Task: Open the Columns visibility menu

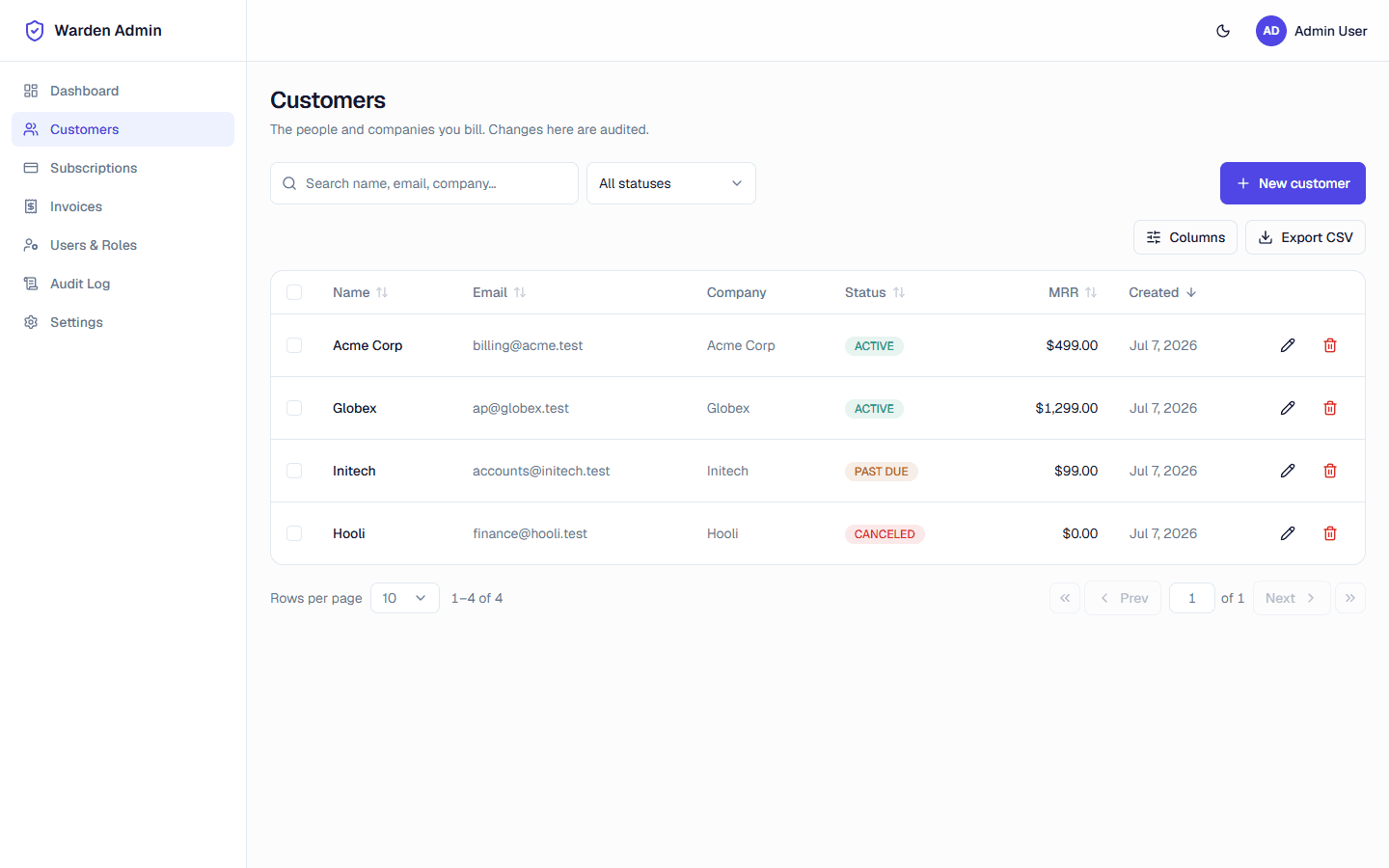Action: tap(1185, 237)
